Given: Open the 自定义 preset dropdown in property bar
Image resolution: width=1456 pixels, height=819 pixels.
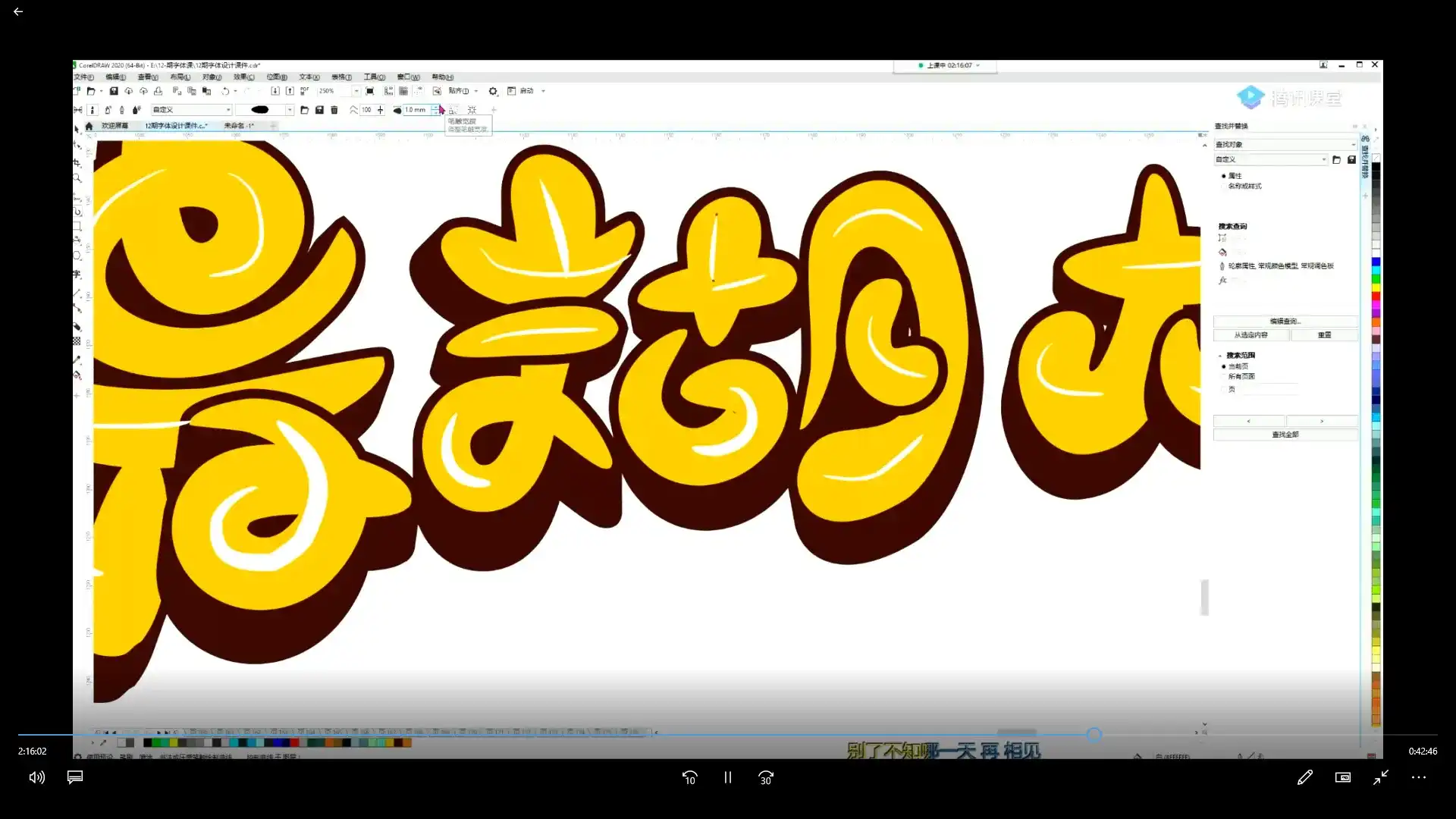Looking at the screenshot, I should click(192, 110).
